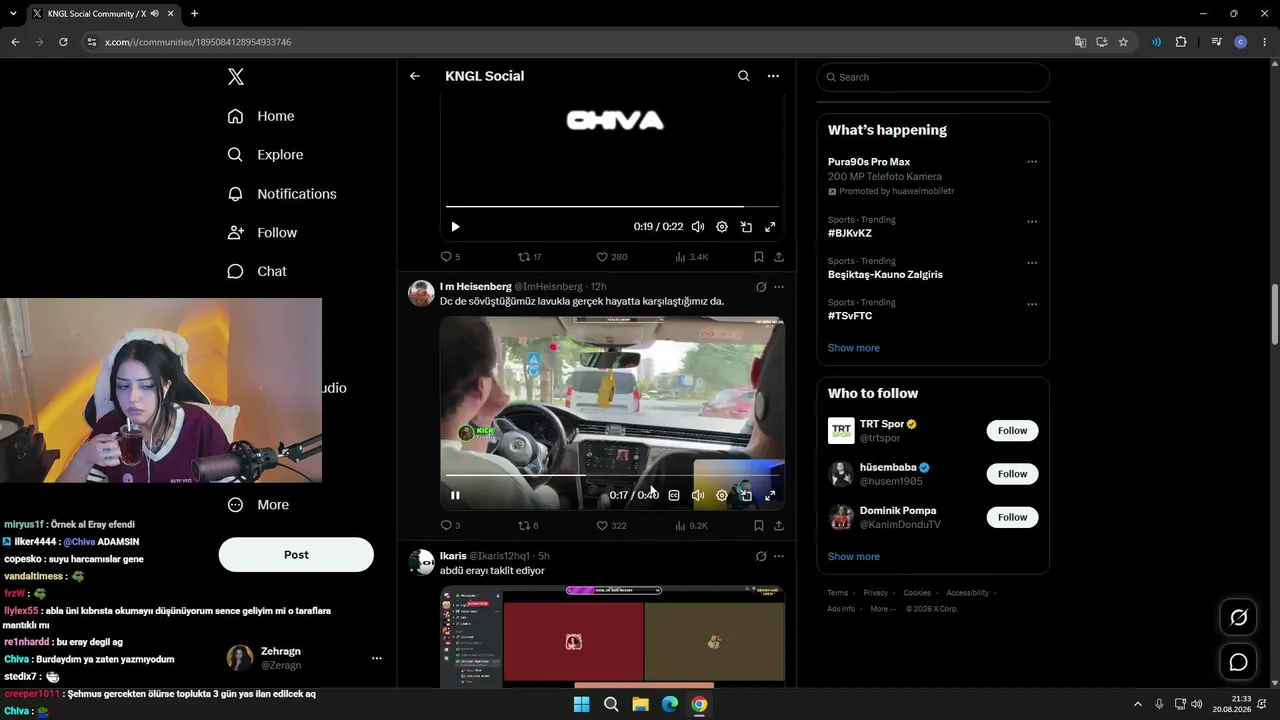Pause the car video
This screenshot has height=720, width=1280.
click(x=455, y=495)
